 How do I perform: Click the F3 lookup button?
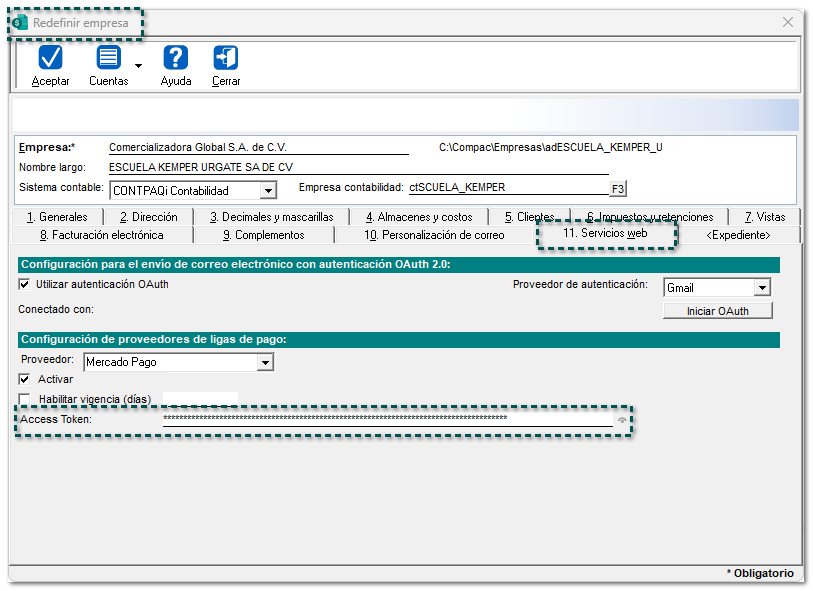618,188
